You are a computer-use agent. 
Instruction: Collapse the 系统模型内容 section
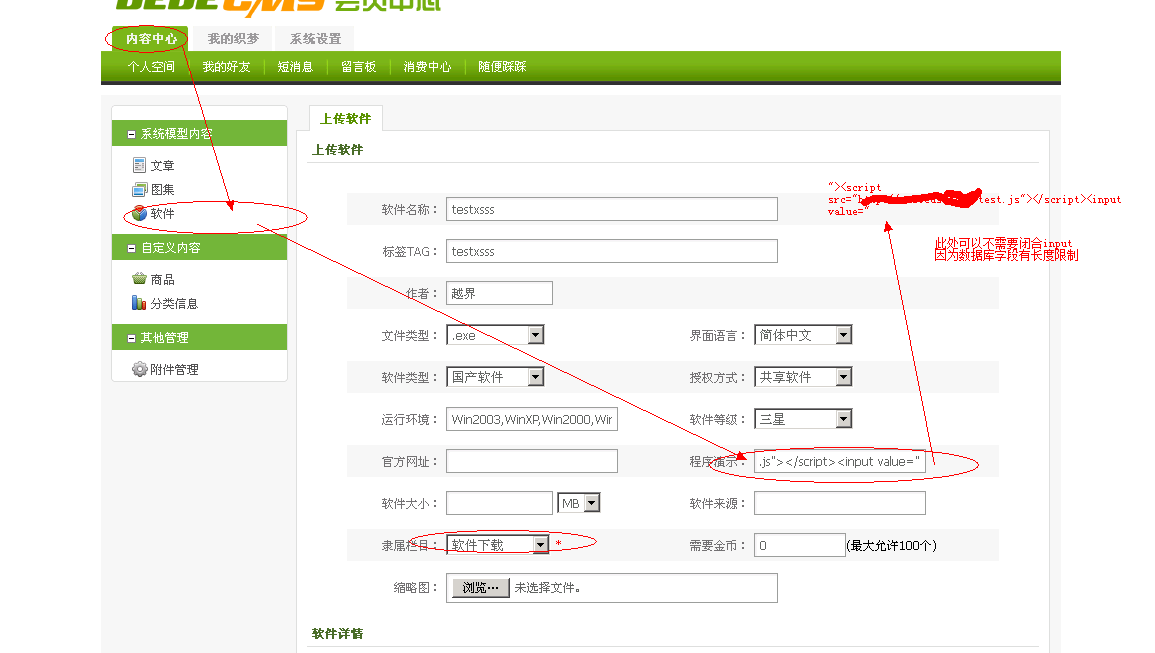click(131, 134)
